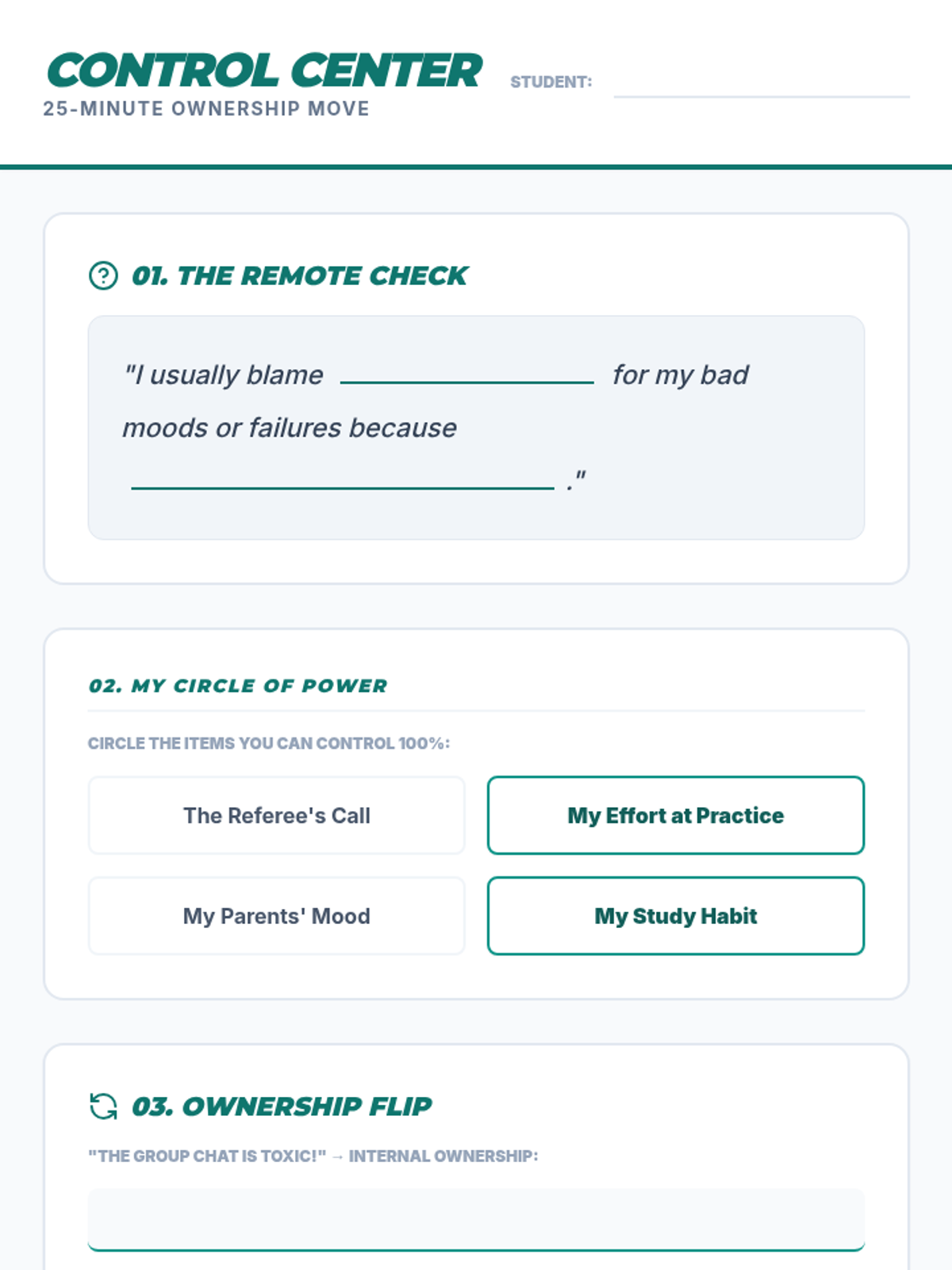Choose the "My Parents' Mood" card
952x1270 pixels.
point(276,916)
